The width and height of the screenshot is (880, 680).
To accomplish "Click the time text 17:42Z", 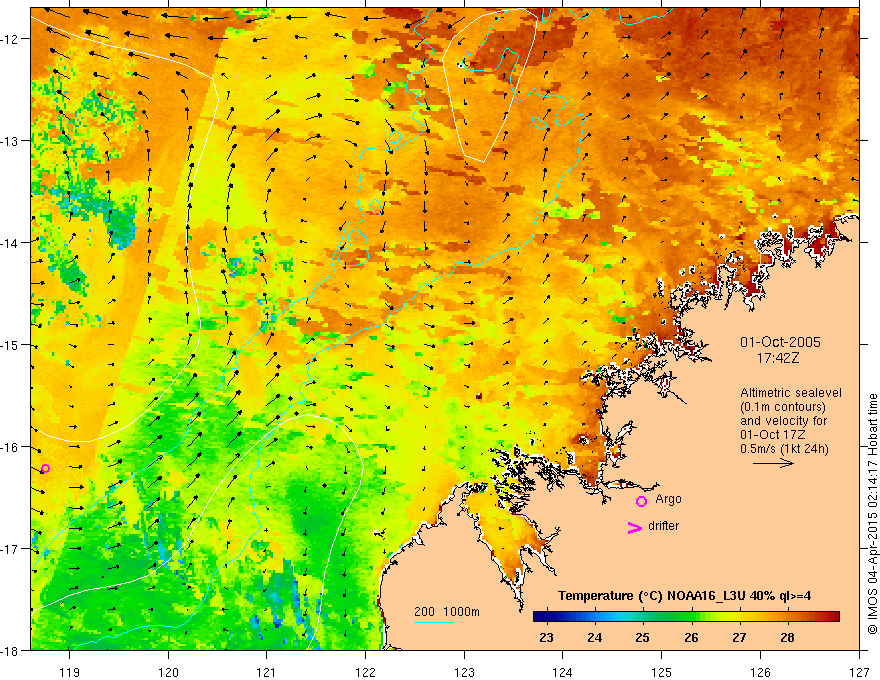I will click(x=778, y=358).
